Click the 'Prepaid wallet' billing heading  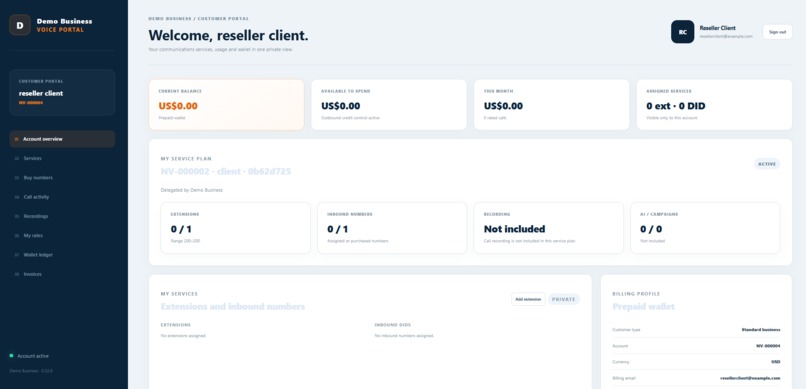click(x=644, y=307)
